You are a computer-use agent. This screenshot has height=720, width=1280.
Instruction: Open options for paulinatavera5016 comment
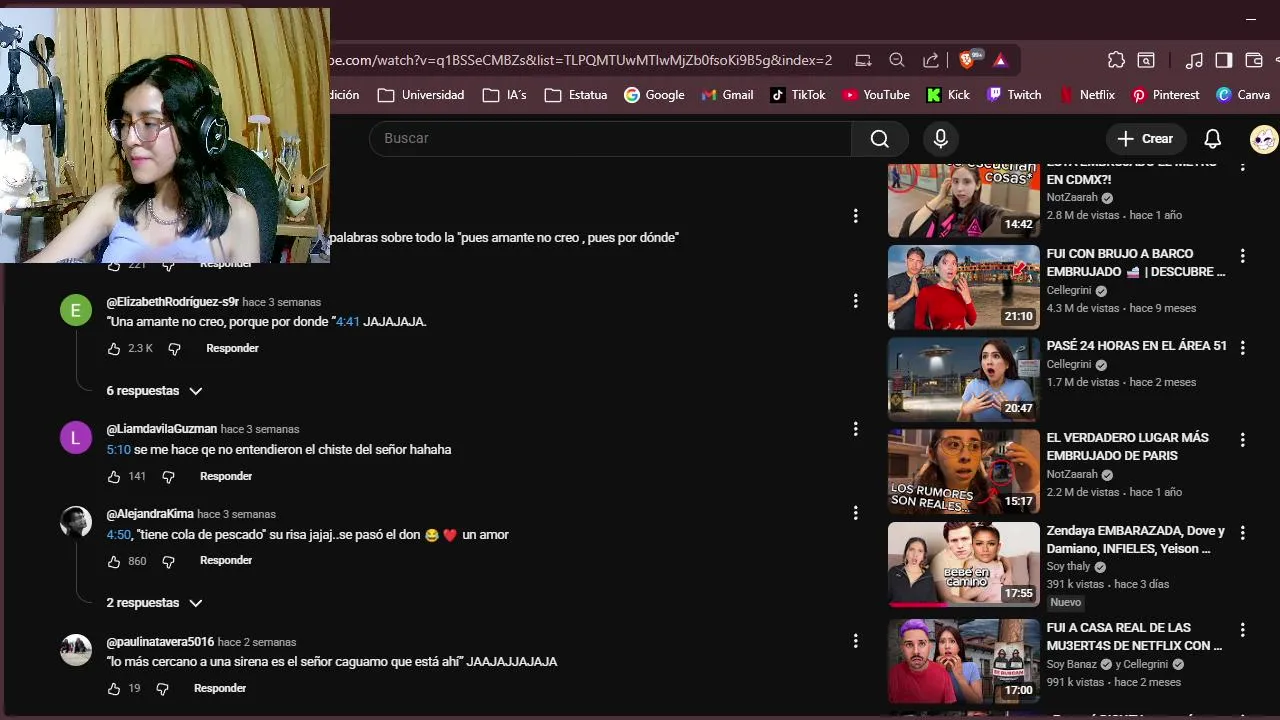[x=855, y=641]
